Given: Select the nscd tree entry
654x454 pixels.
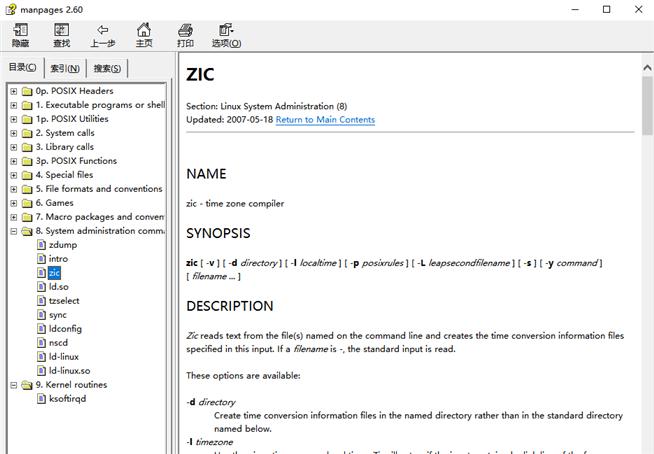Looking at the screenshot, I should pyautogui.click(x=58, y=343).
